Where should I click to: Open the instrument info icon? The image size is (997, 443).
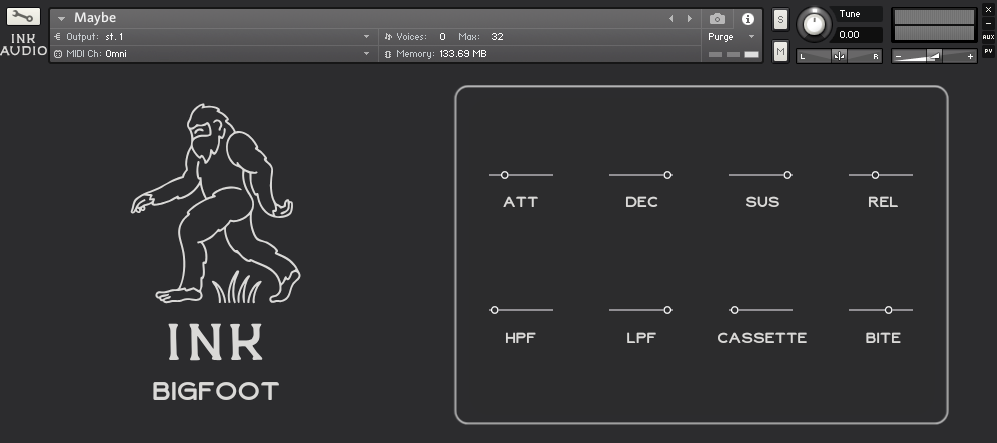tap(747, 19)
